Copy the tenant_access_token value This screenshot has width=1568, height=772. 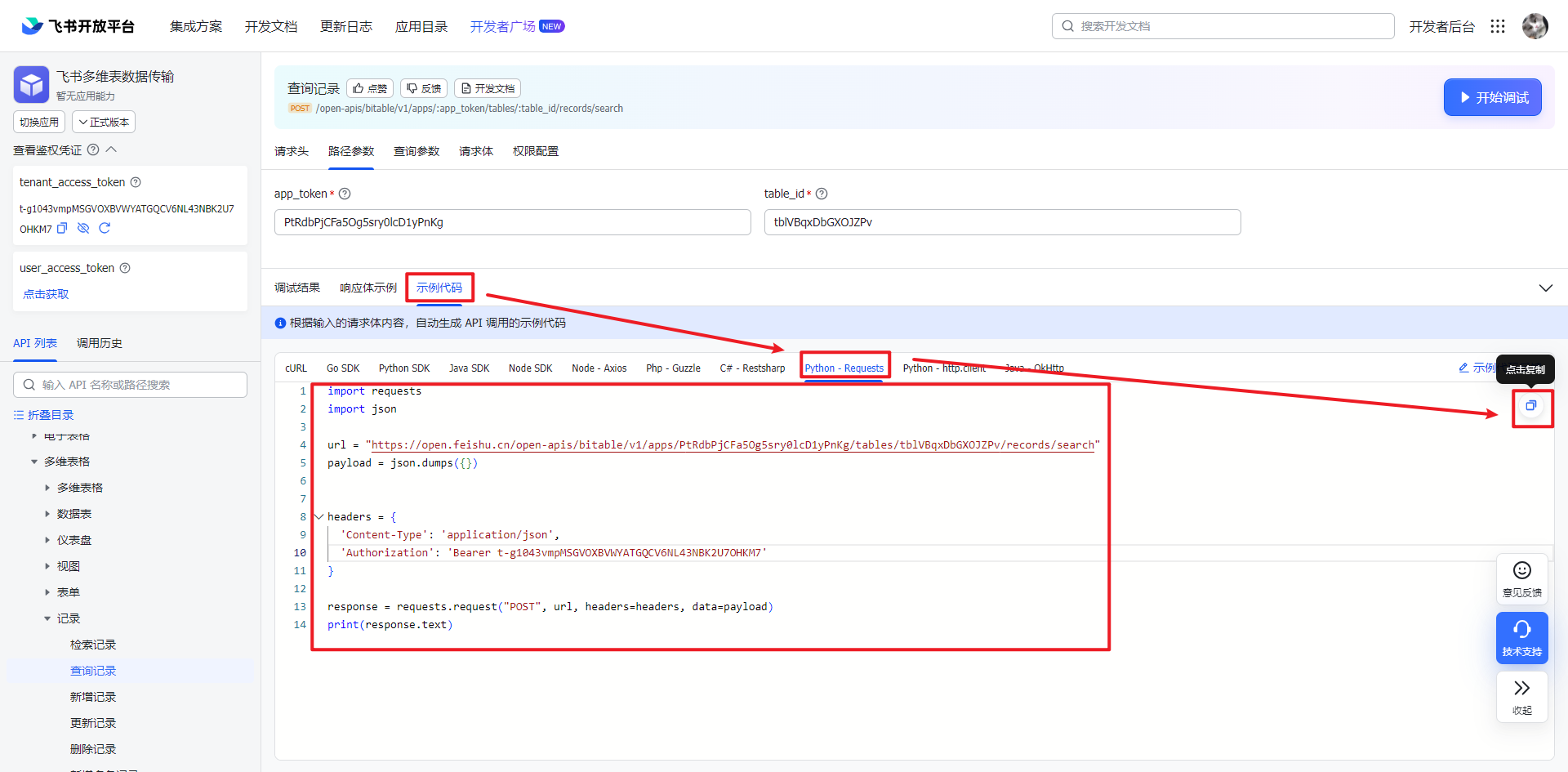(62, 229)
